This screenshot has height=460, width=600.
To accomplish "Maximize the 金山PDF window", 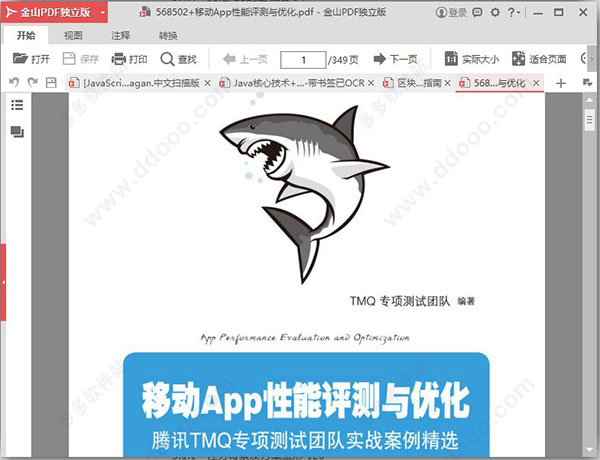I will (x=559, y=13).
